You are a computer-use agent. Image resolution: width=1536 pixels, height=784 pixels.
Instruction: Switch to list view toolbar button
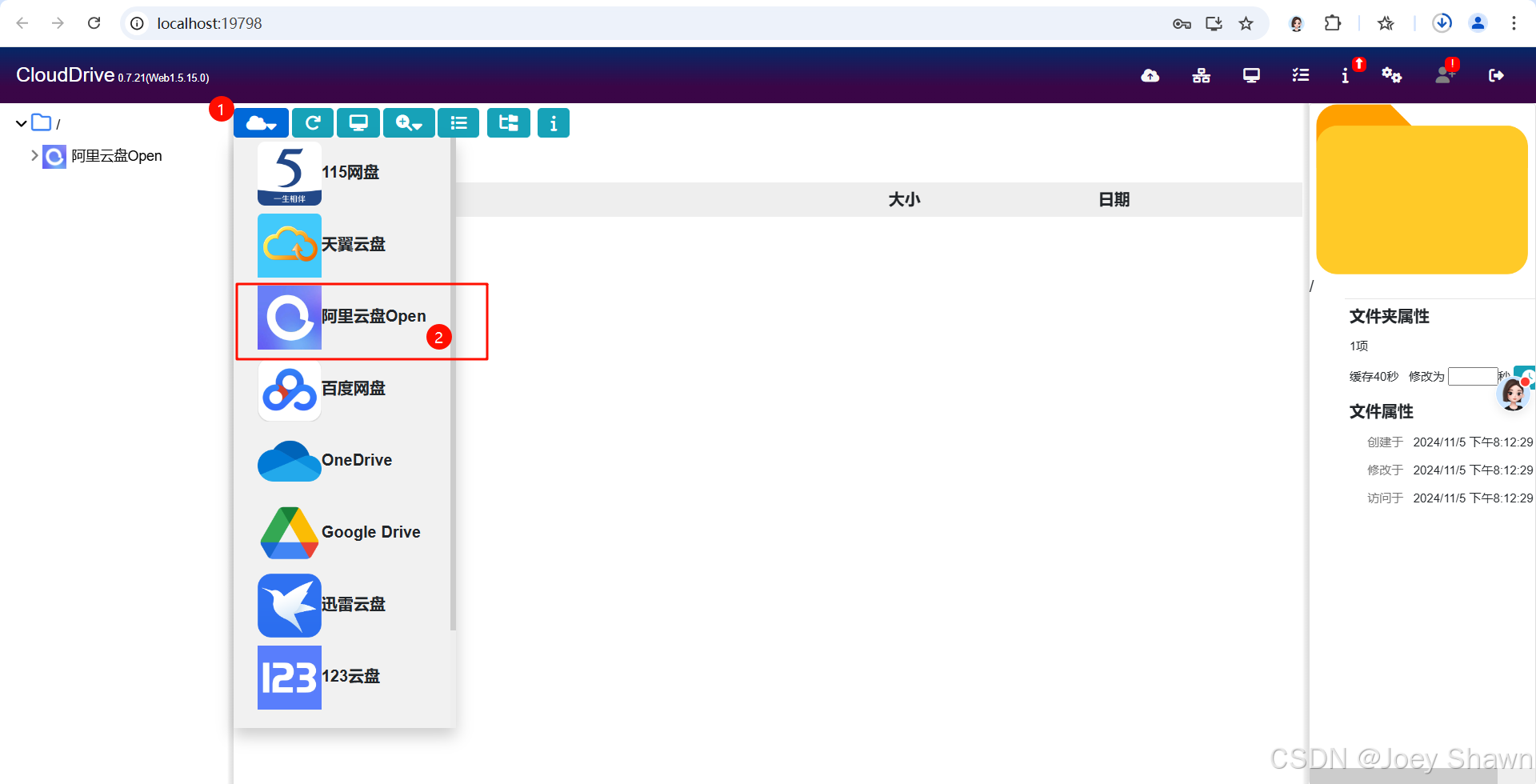458,123
